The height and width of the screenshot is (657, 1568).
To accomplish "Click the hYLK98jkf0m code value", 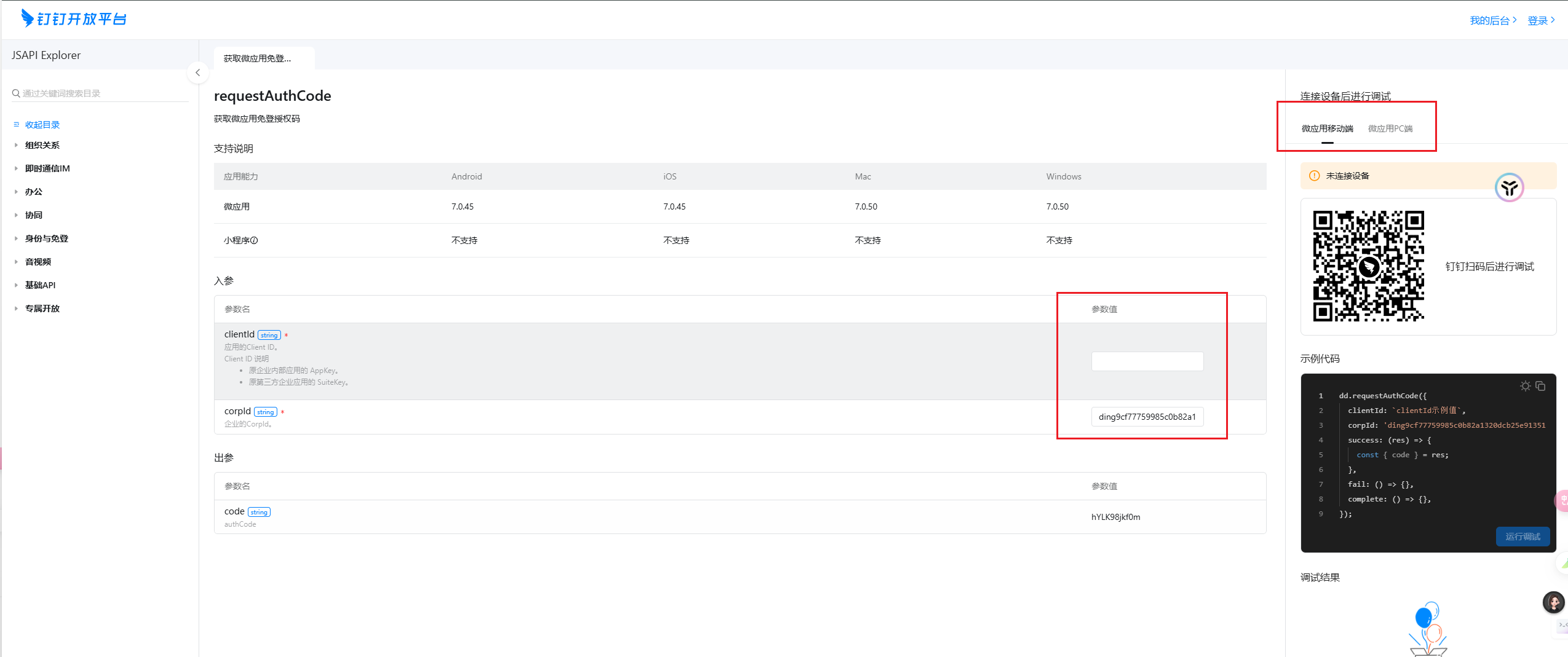I will point(1115,517).
